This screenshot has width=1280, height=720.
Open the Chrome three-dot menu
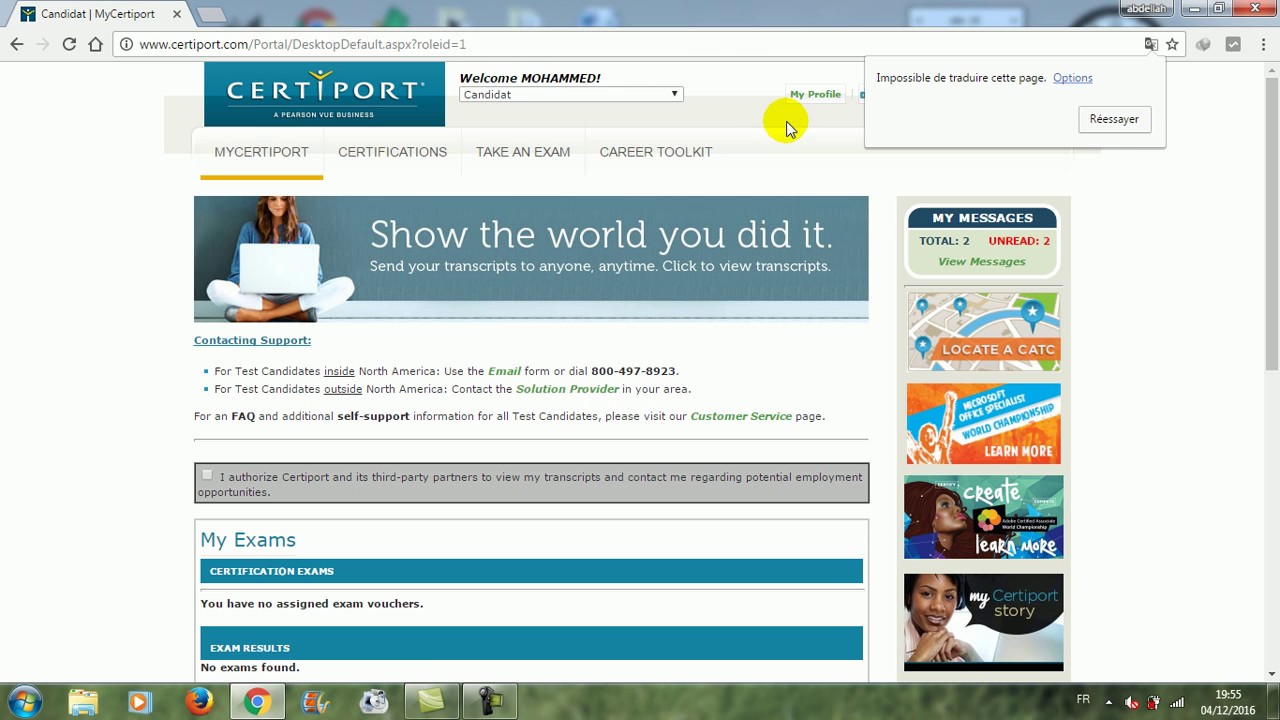(x=1264, y=44)
